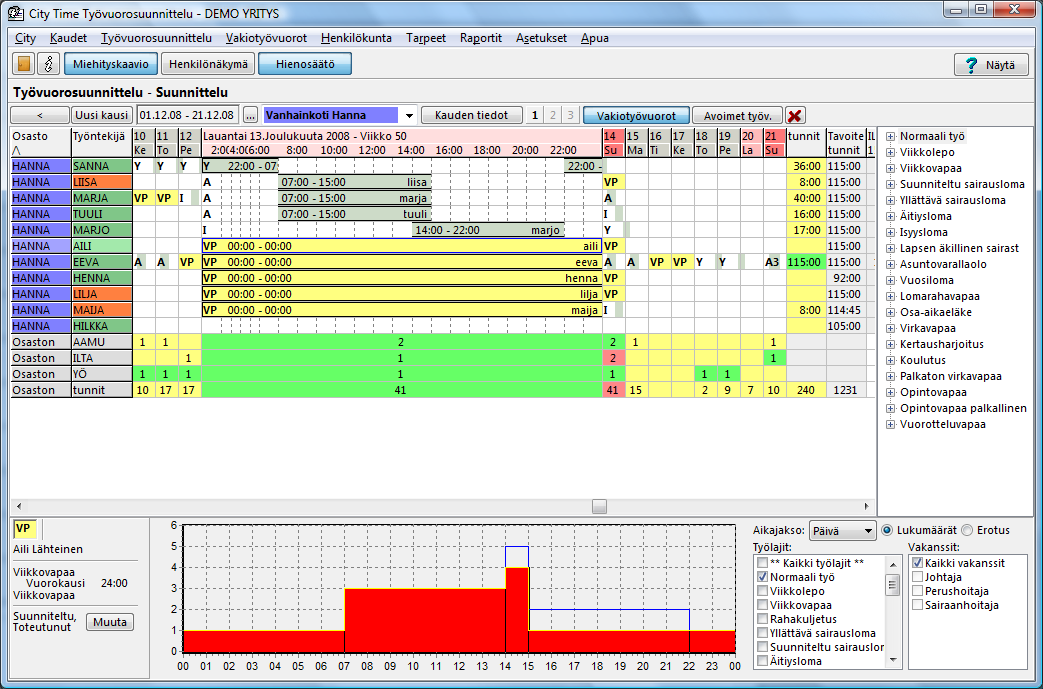Image resolution: width=1043 pixels, height=689 pixels.
Task: Expand the Vuorotteluvapaa tree node
Action: tap(891, 424)
